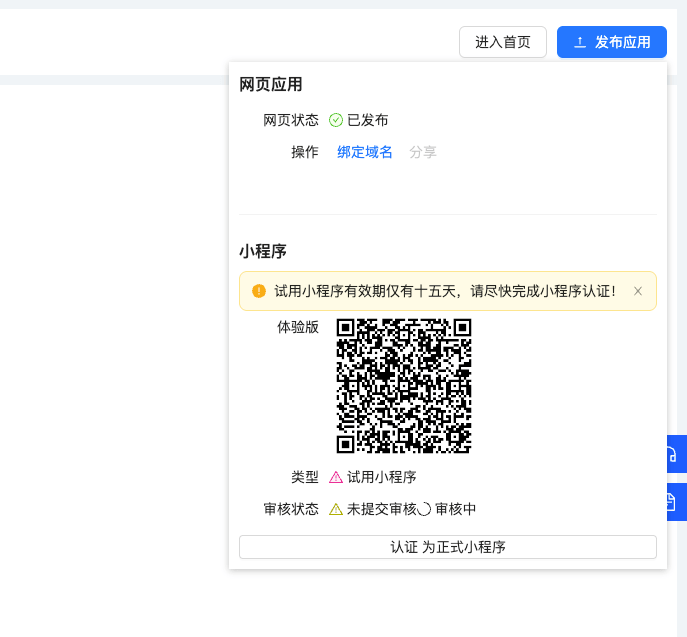
Task: Click the 进入首页 button
Action: 503,42
